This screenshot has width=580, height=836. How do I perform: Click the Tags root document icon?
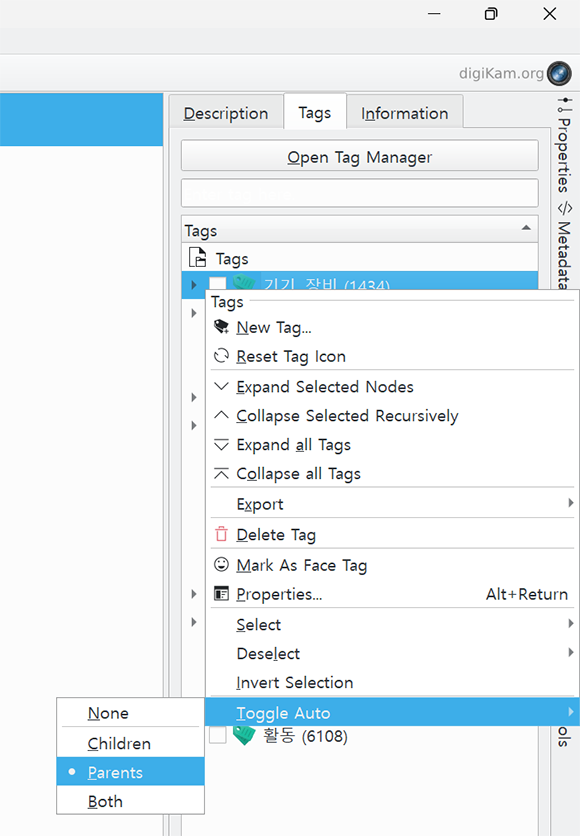point(197,258)
